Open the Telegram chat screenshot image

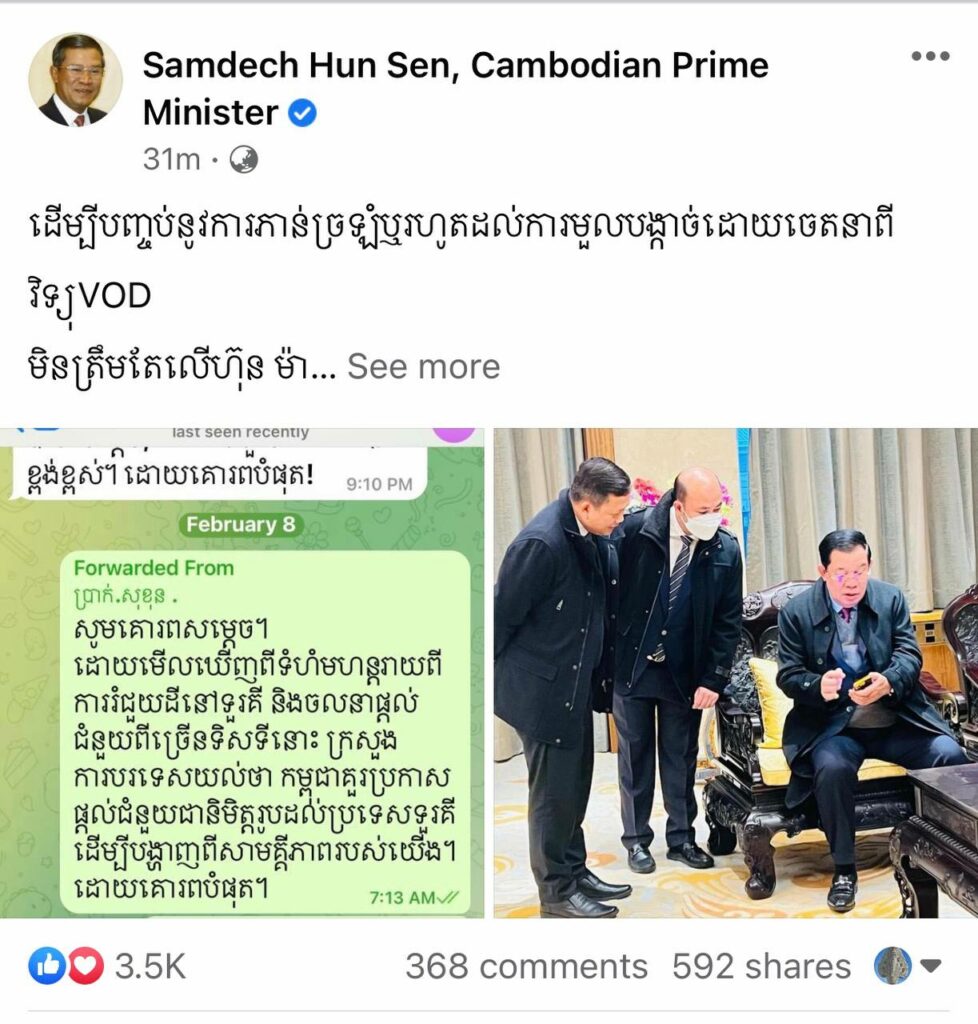[242, 673]
